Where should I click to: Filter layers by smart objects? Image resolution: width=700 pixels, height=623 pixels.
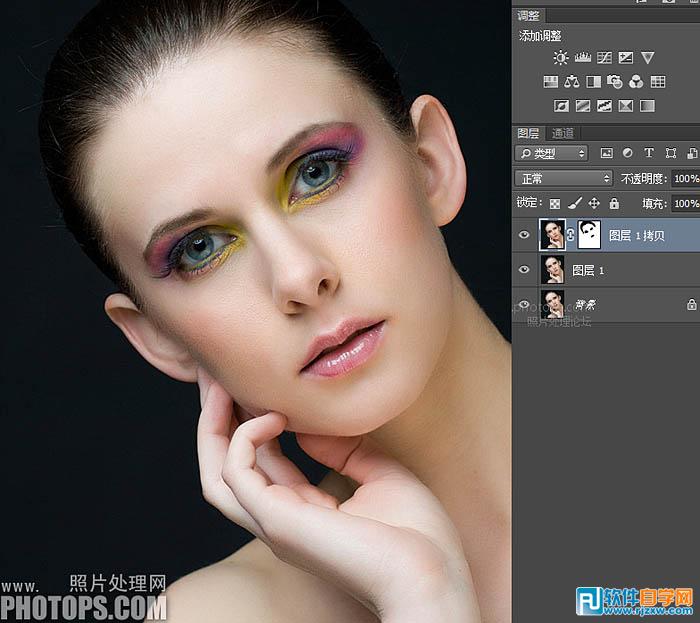click(692, 153)
